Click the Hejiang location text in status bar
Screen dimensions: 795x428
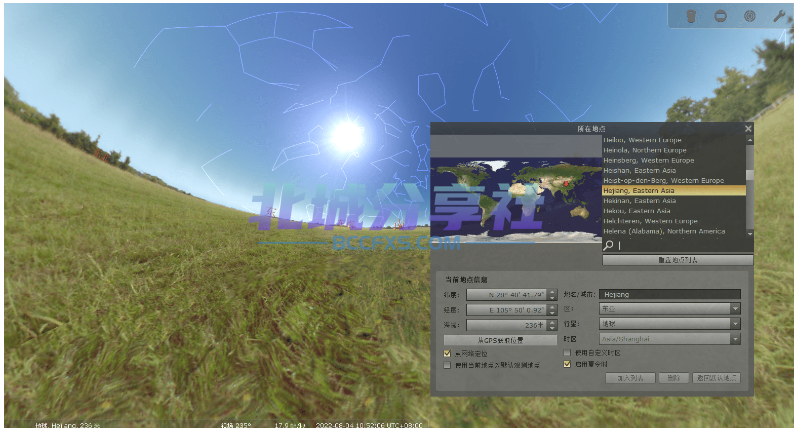pyautogui.click(x=67, y=425)
